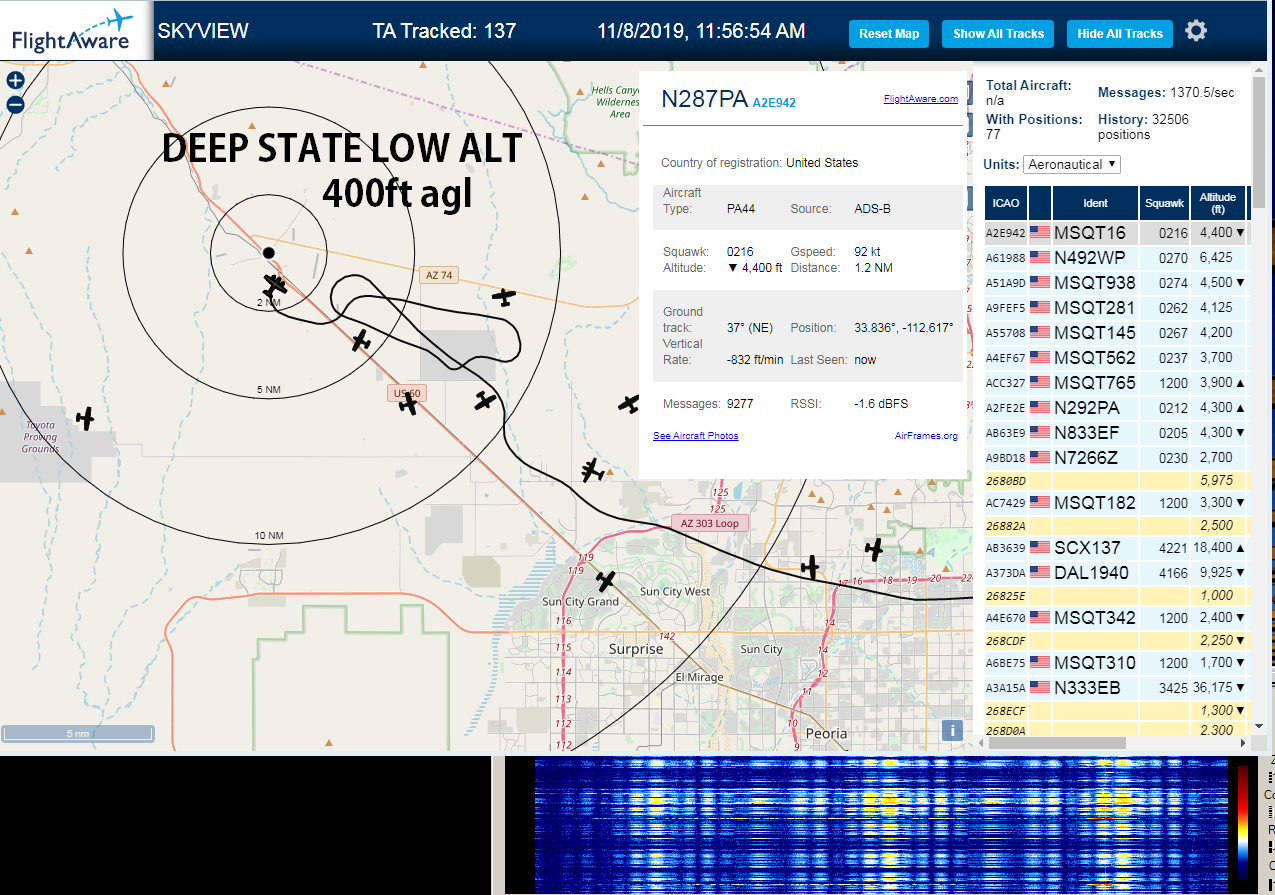Screen dimensions: 1275x895
Task: Click Reset Map button
Action: pos(889,33)
